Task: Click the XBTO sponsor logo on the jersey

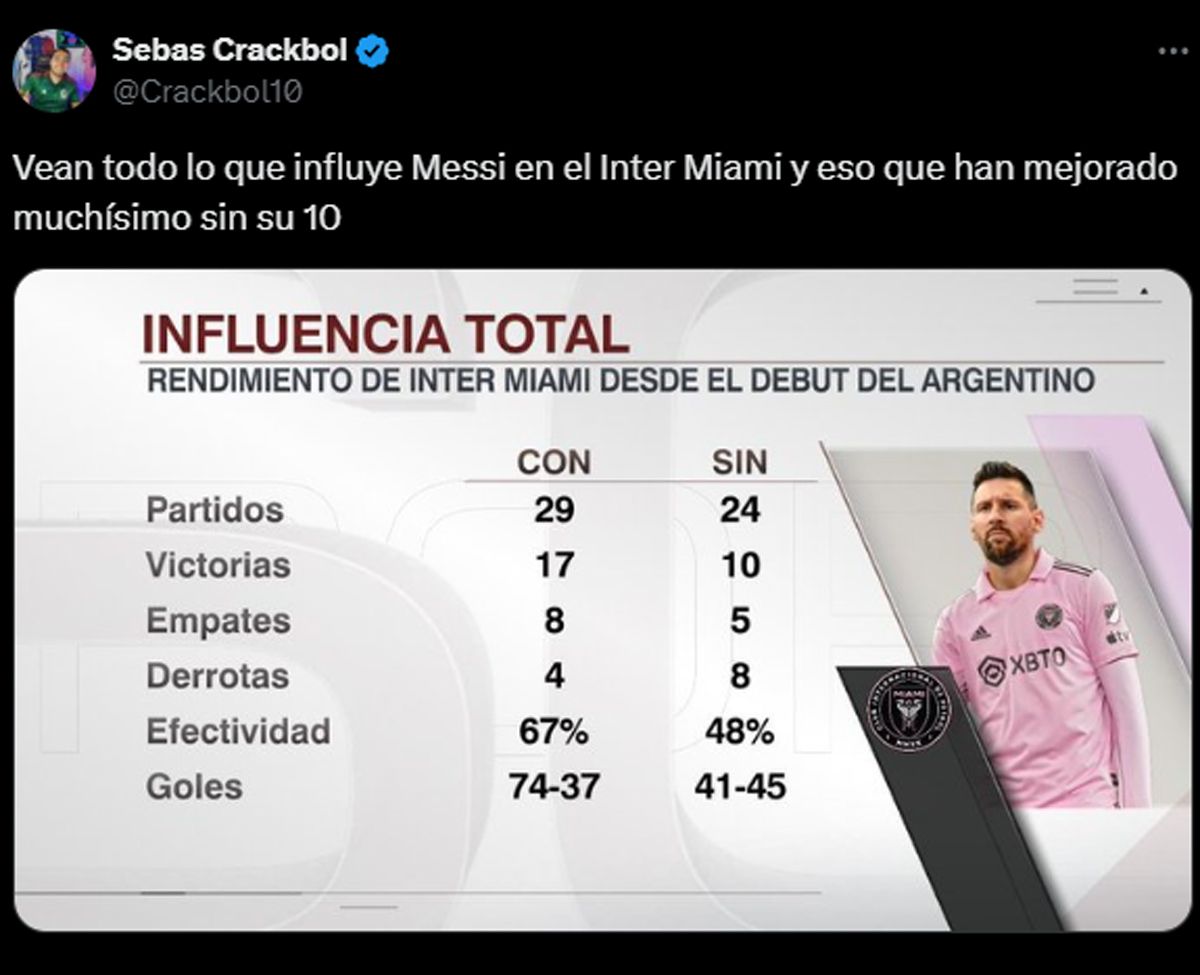Action: point(1022,665)
